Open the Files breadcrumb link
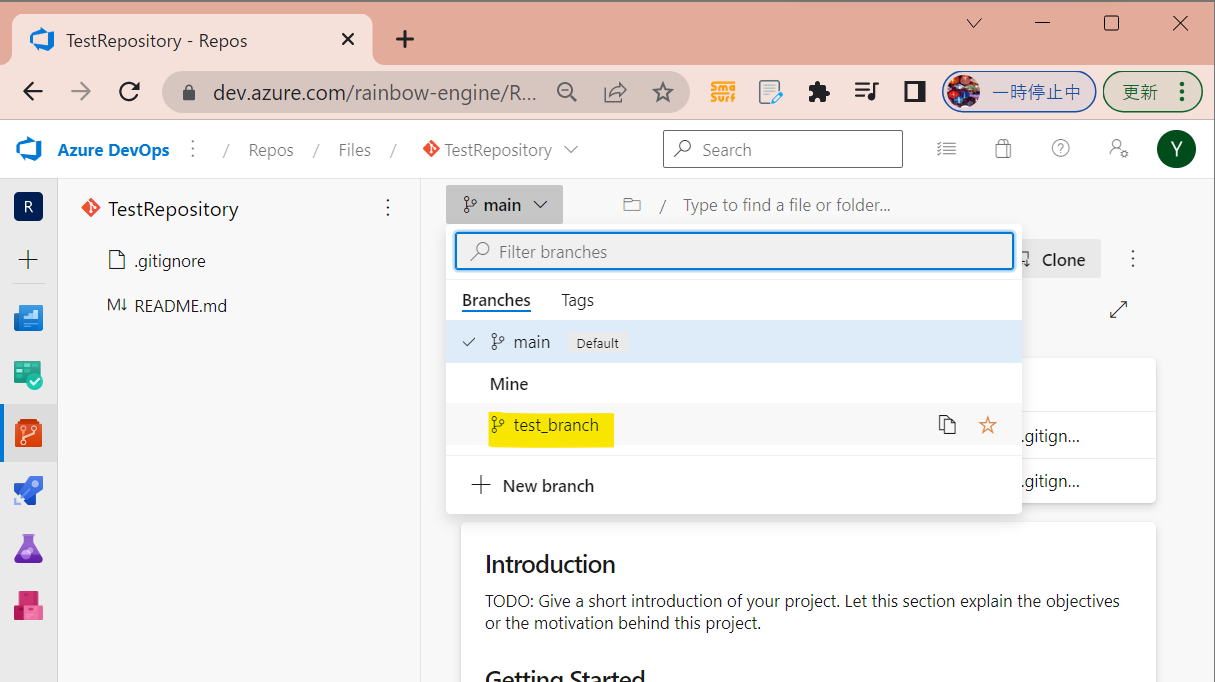 click(x=354, y=150)
